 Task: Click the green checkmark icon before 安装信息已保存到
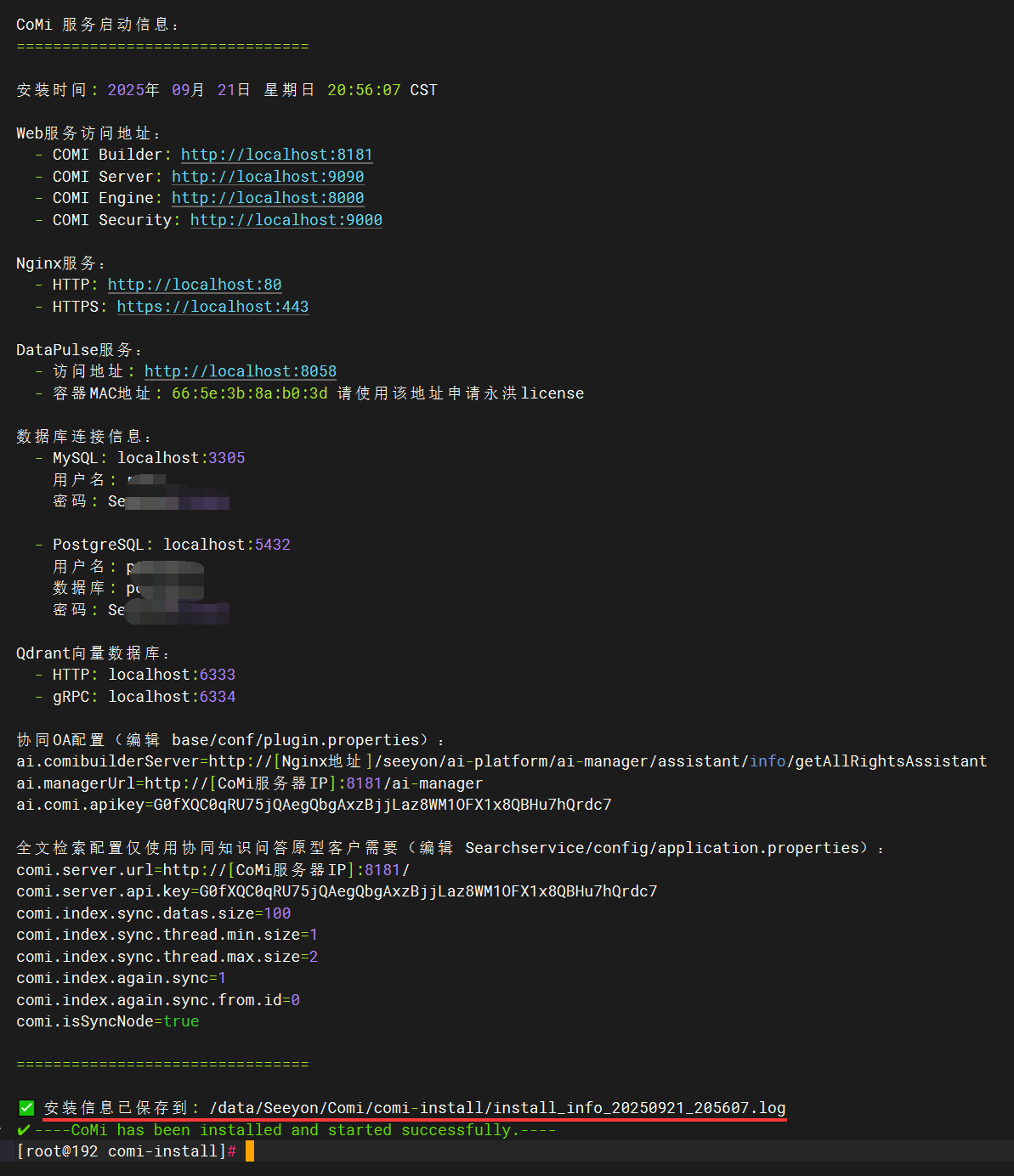[x=26, y=1108]
